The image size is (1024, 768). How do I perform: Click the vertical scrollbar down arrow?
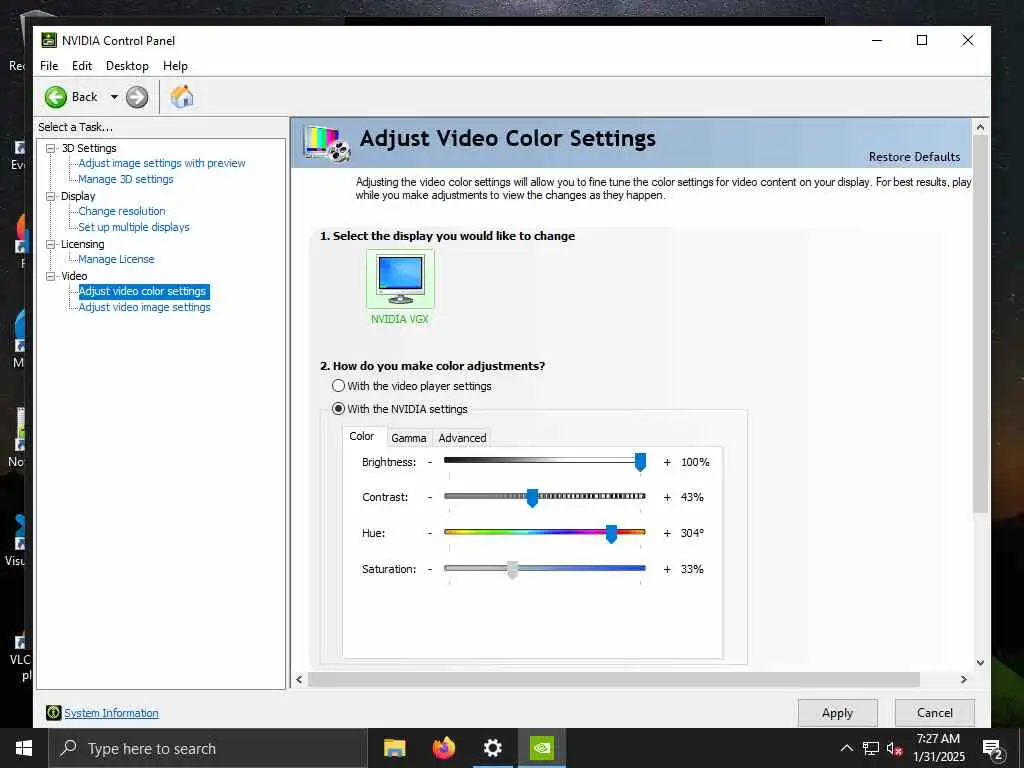(x=980, y=662)
